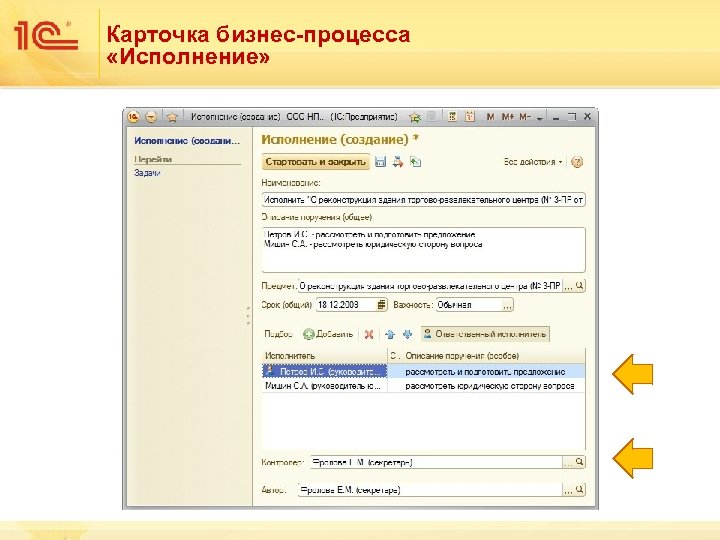Click the green arrow document icon in toolbar

point(416,162)
